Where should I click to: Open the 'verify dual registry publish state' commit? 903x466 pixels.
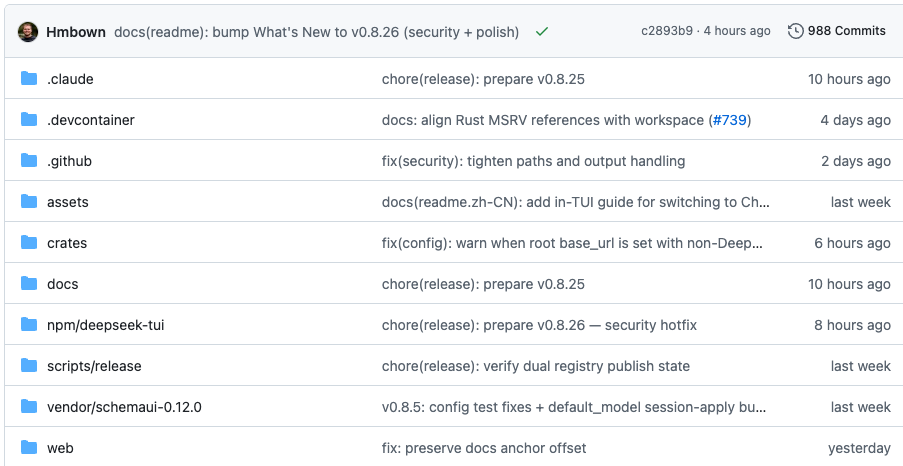tap(536, 366)
